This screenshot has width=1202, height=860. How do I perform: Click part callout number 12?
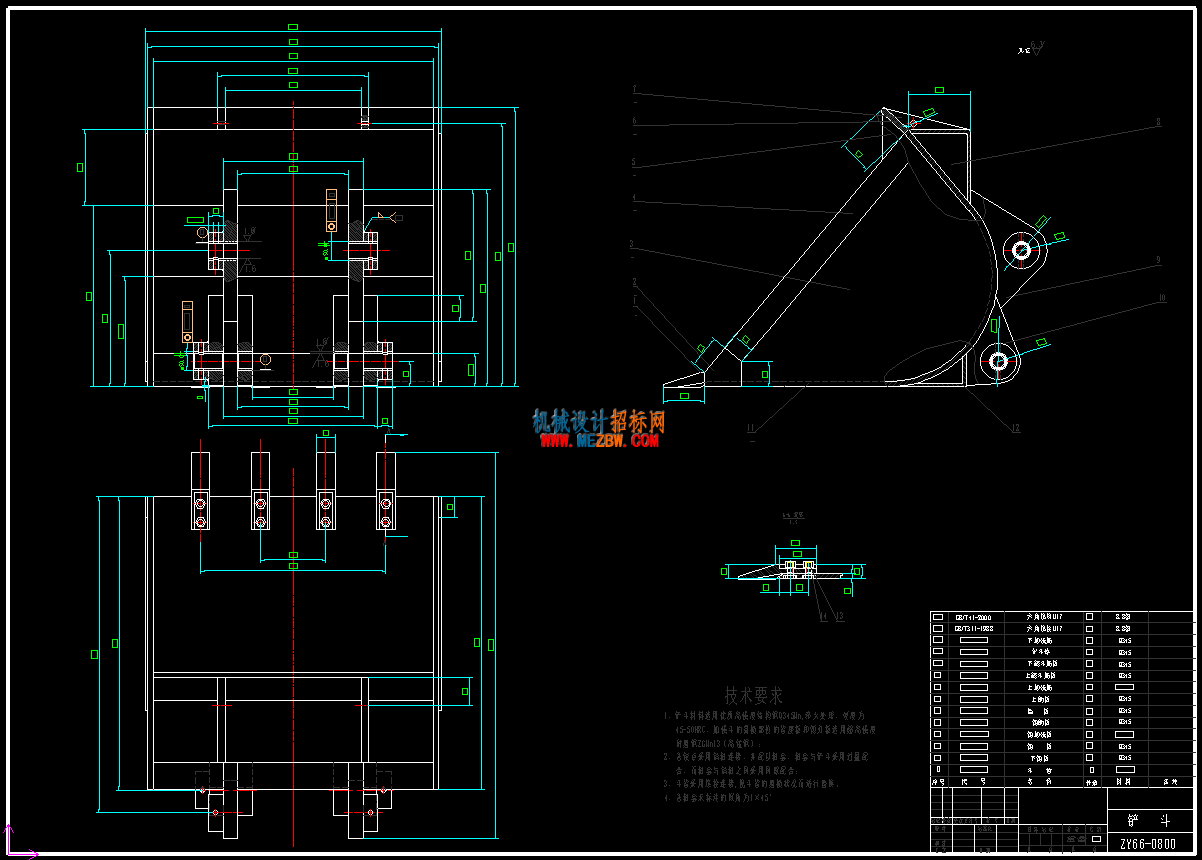1015,428
